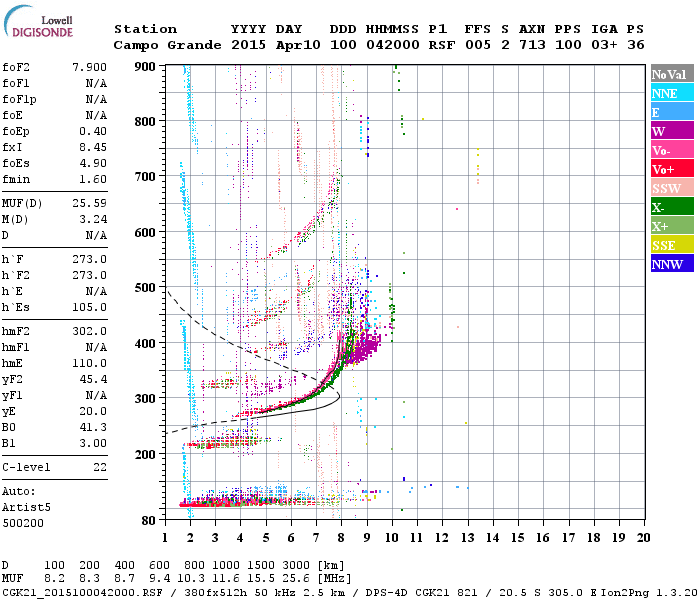Click the CGK21_2015100042000.RSF file name
The image size is (700, 600).
pos(82,593)
